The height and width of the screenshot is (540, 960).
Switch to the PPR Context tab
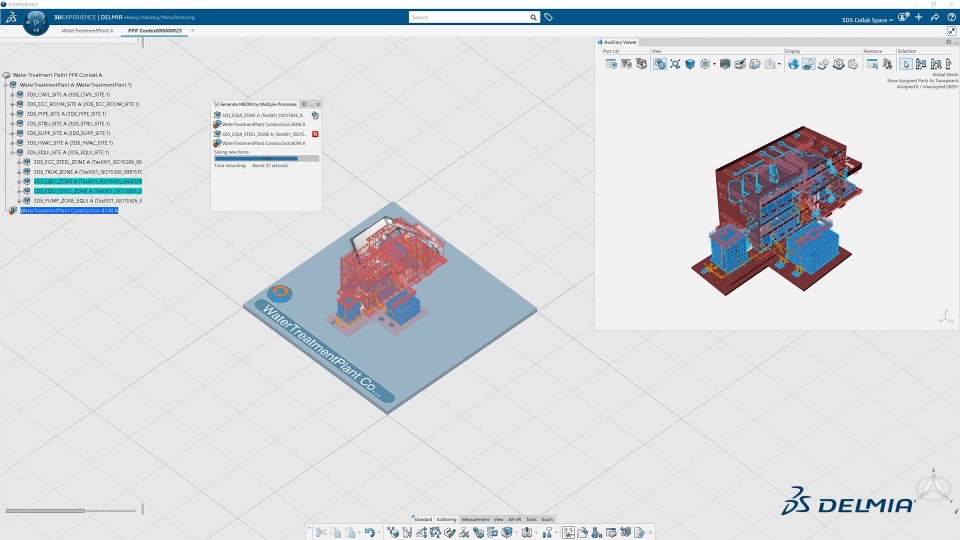[x=154, y=30]
